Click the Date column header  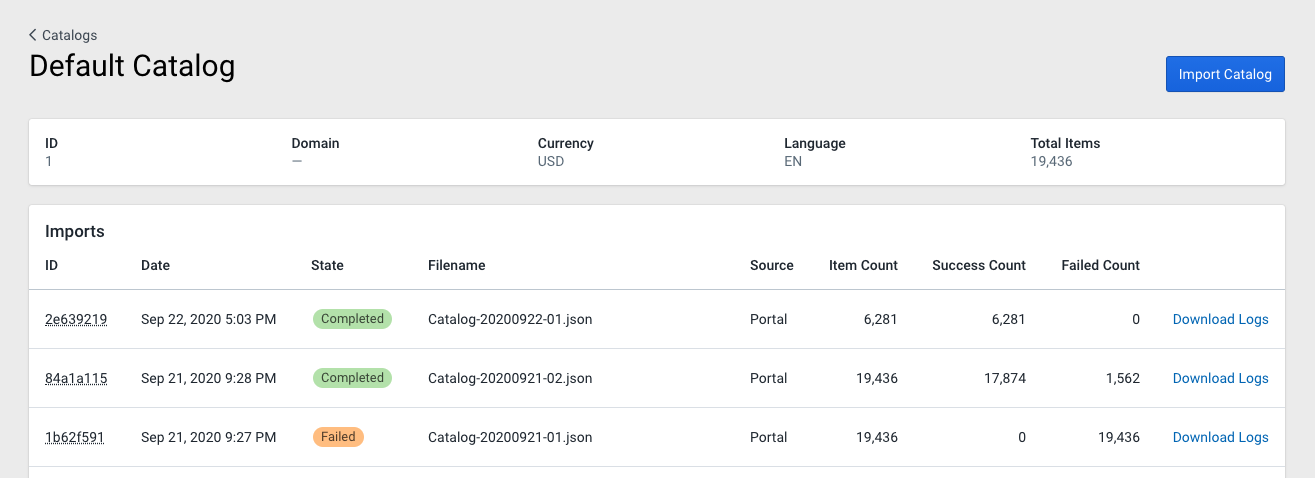(x=156, y=266)
